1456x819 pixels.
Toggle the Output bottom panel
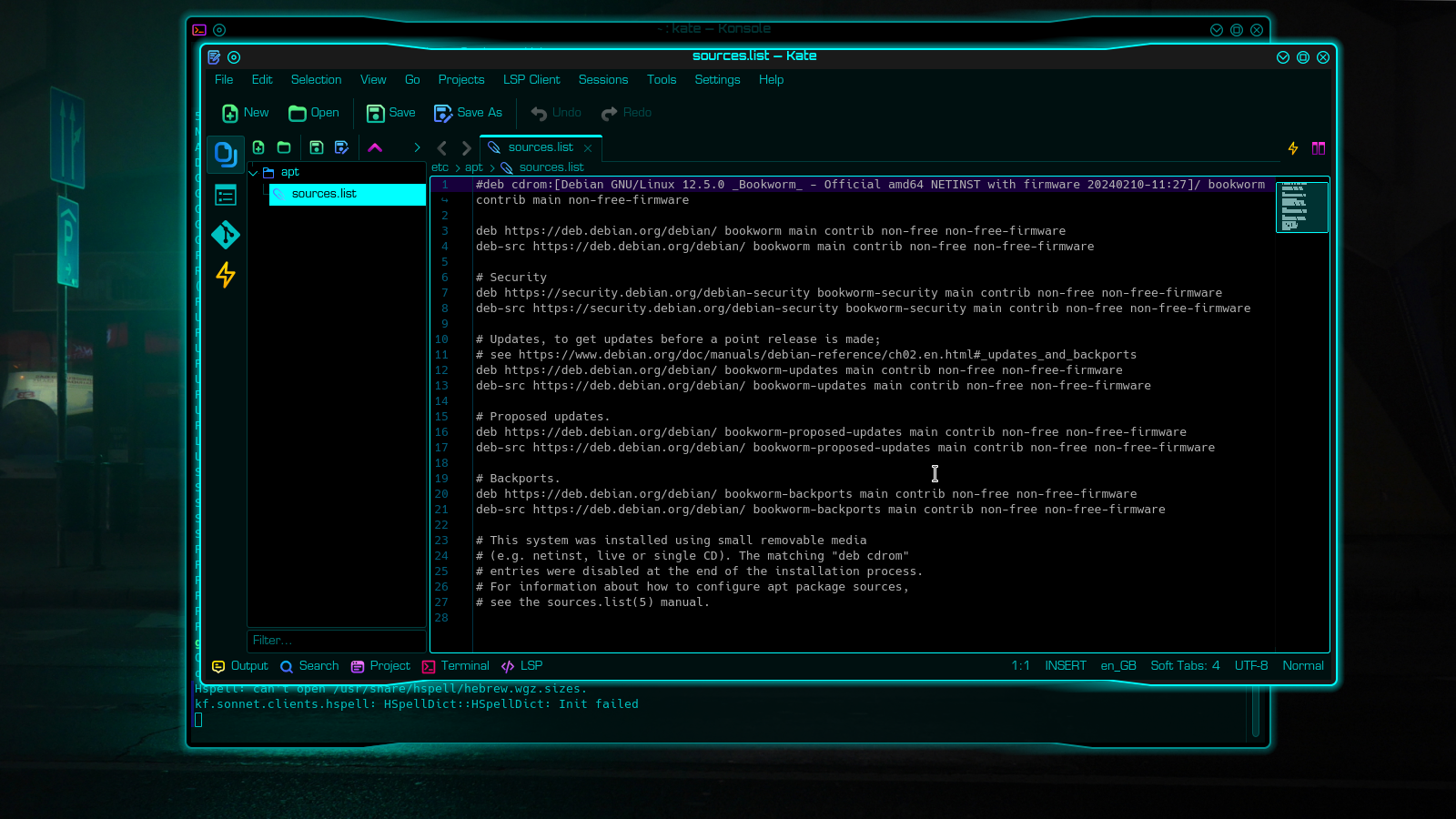pos(240,666)
